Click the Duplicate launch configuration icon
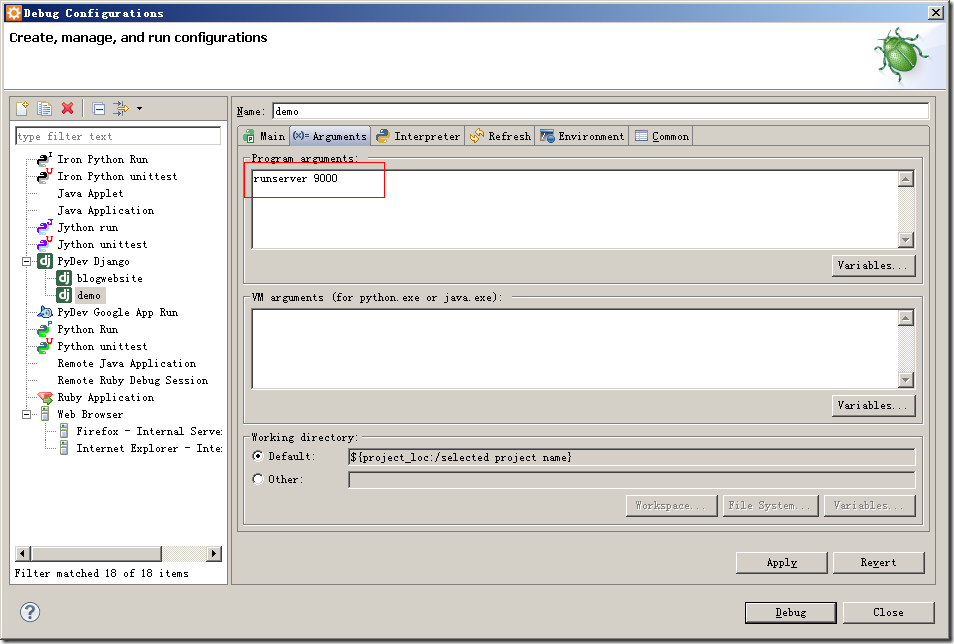This screenshot has height=644, width=954. tap(44, 108)
